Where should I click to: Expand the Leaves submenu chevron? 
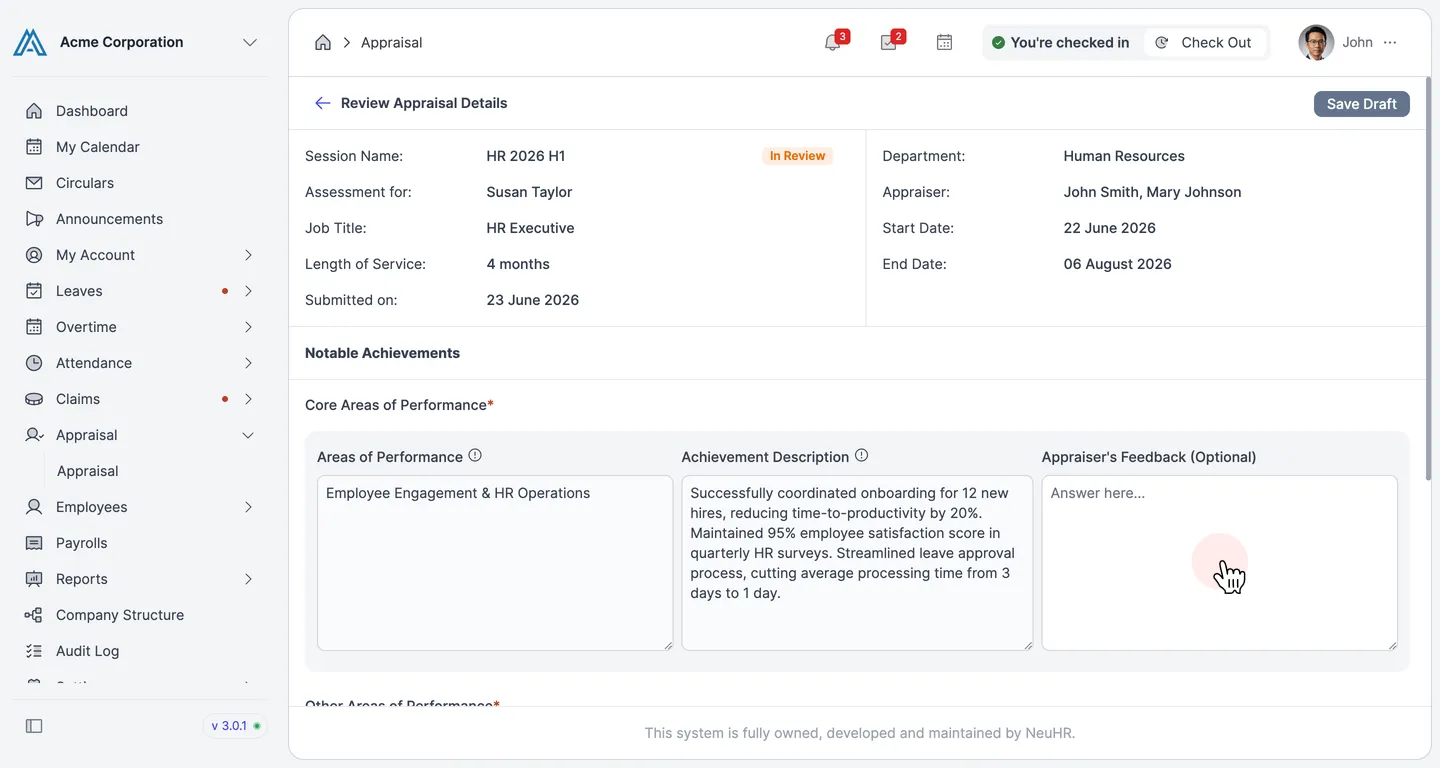(x=248, y=291)
